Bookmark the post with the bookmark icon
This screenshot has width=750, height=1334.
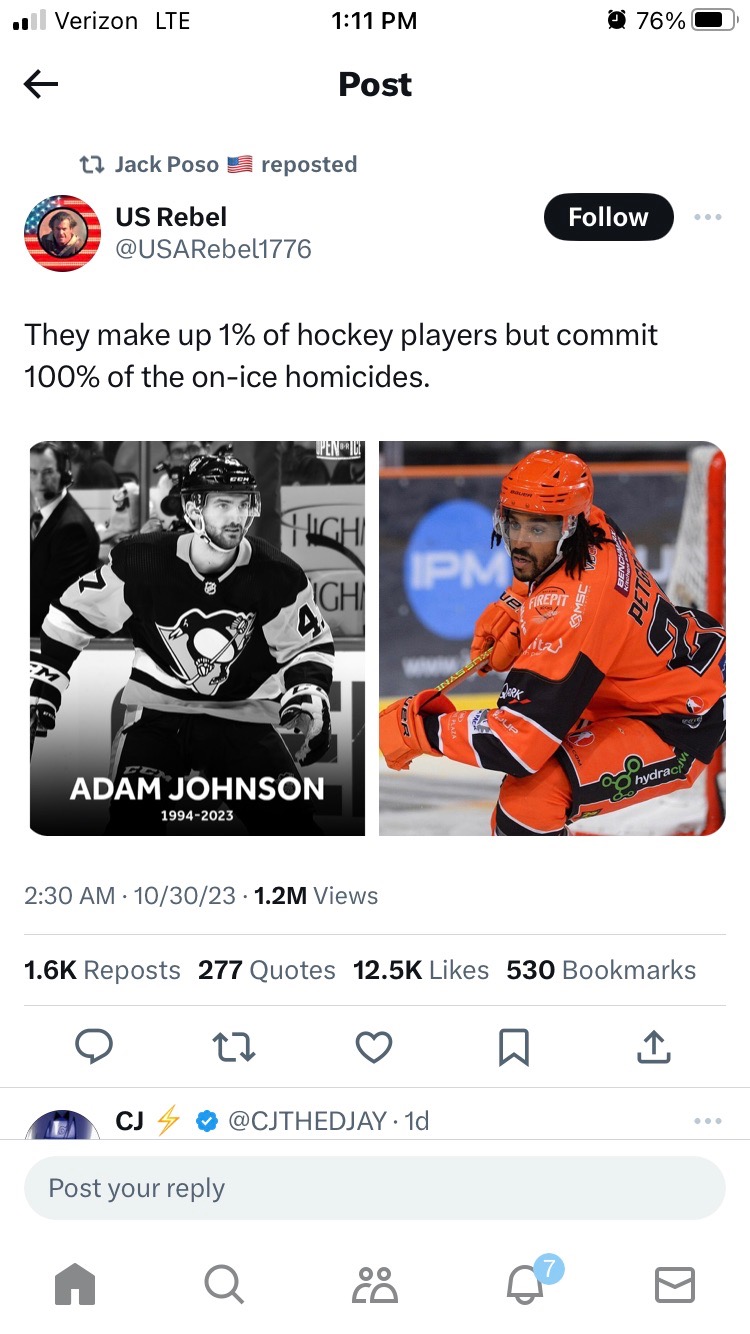pyautogui.click(x=513, y=1047)
